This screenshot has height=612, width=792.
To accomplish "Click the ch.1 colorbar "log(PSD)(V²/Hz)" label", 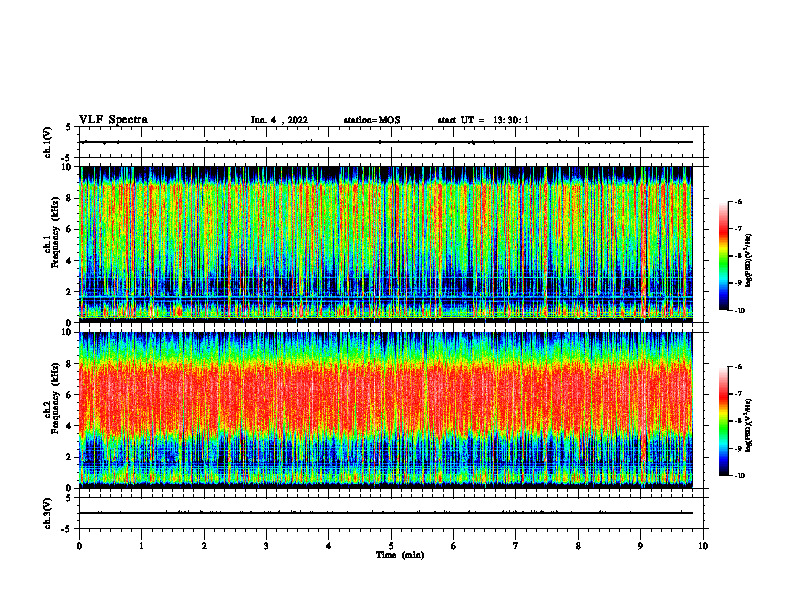I will click(748, 261).
